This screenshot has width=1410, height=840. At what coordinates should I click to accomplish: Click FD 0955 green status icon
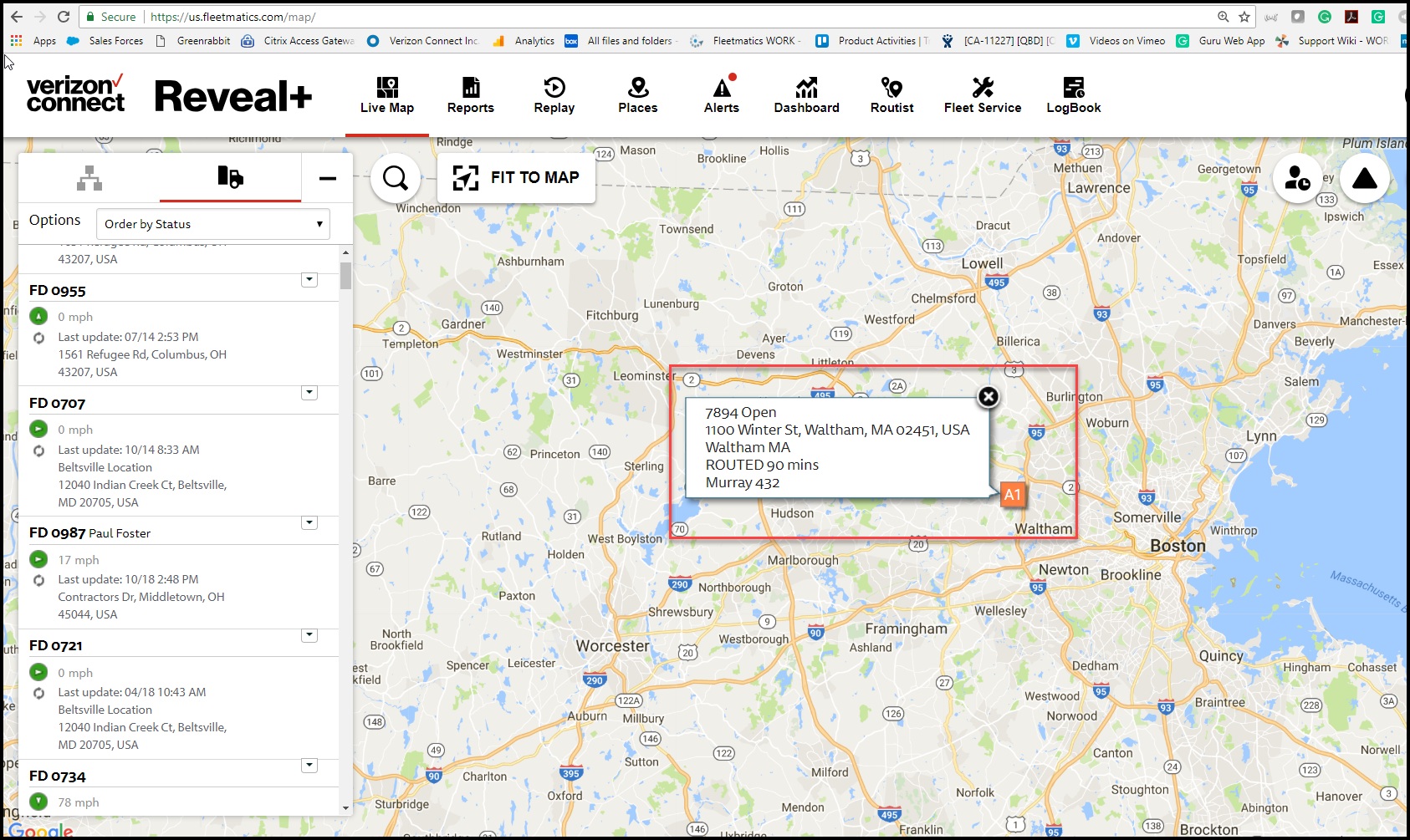(x=38, y=316)
